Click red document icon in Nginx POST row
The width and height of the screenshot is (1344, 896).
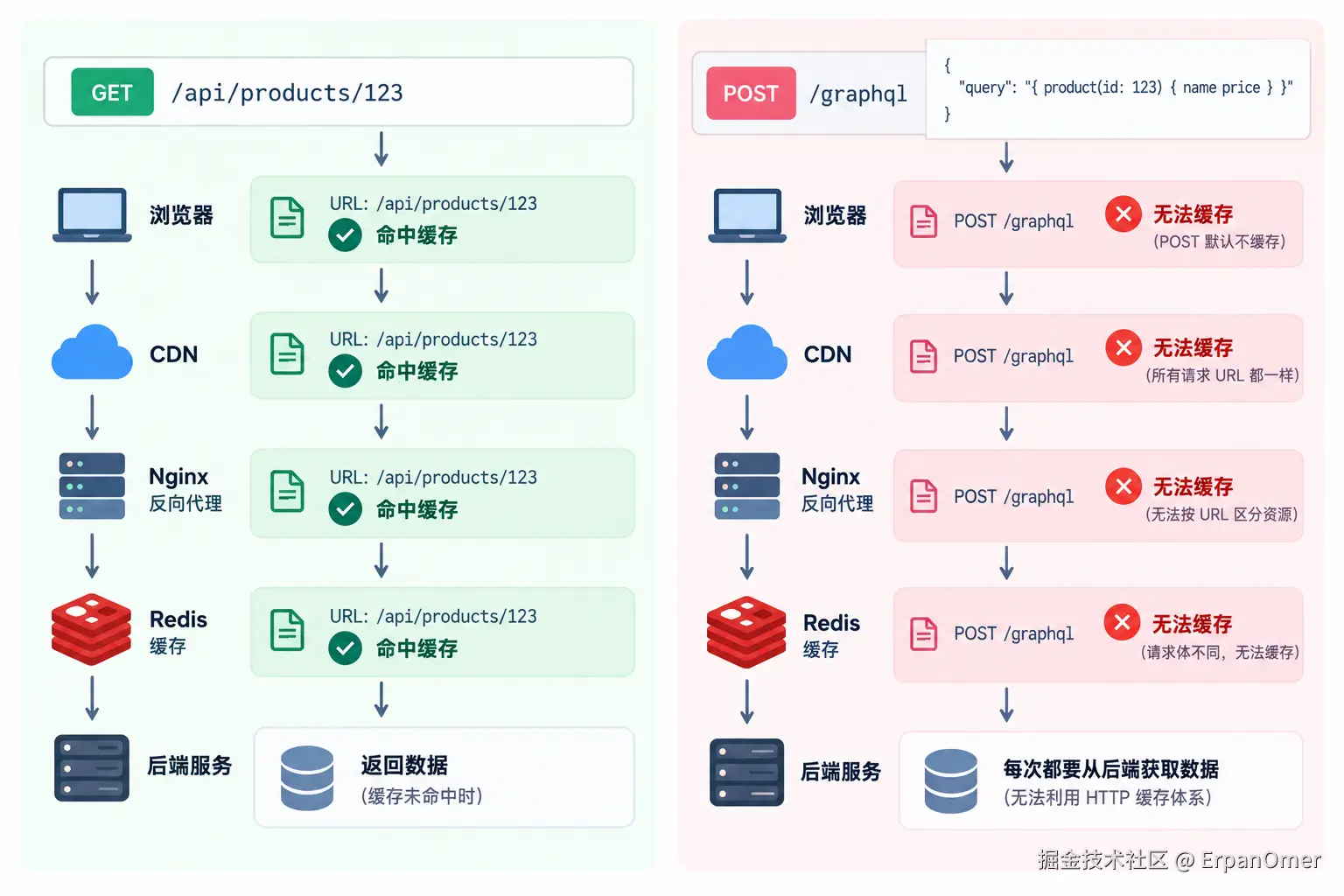924,496
